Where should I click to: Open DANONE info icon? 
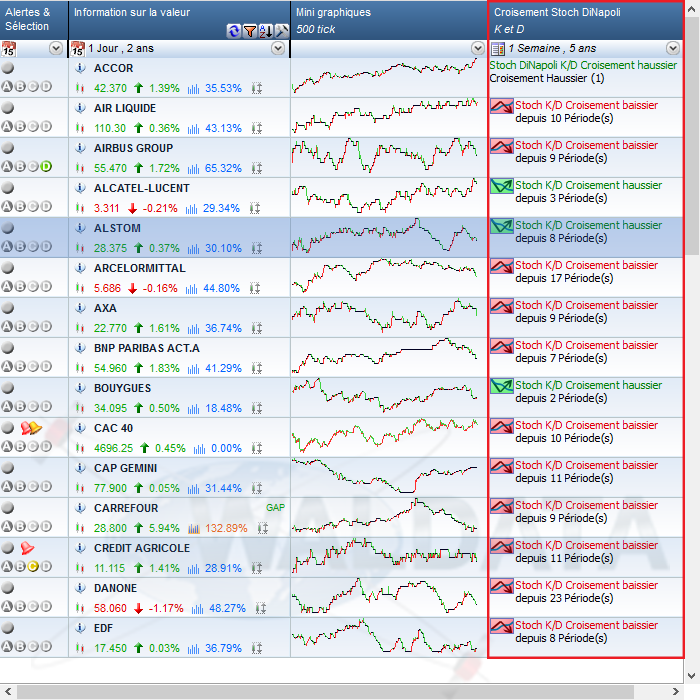coord(80,588)
